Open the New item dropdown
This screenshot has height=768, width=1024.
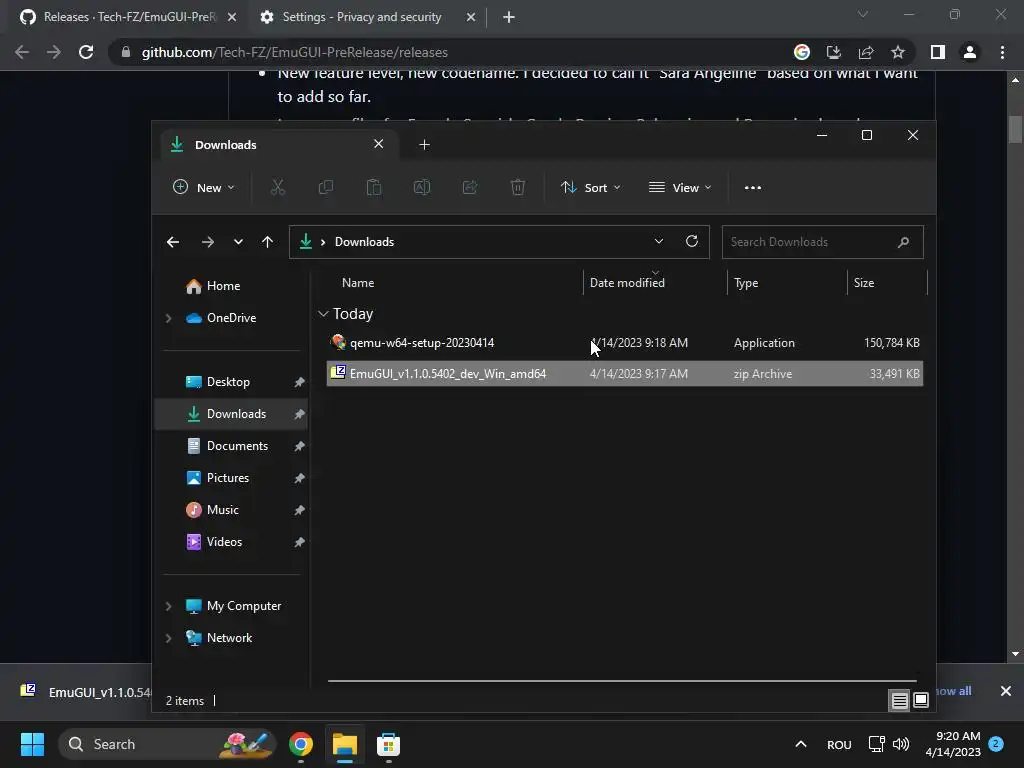coord(204,187)
